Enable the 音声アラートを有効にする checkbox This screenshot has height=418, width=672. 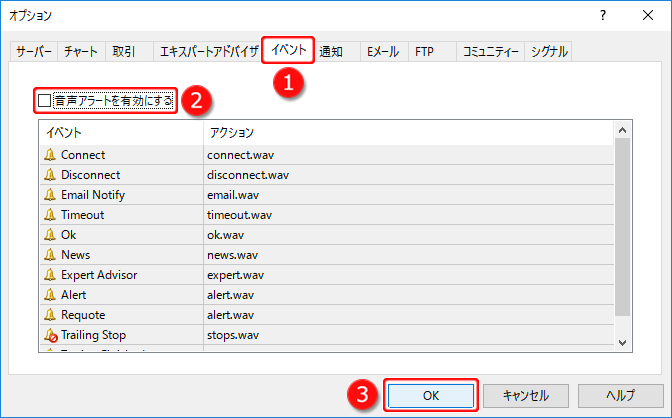coord(45,101)
